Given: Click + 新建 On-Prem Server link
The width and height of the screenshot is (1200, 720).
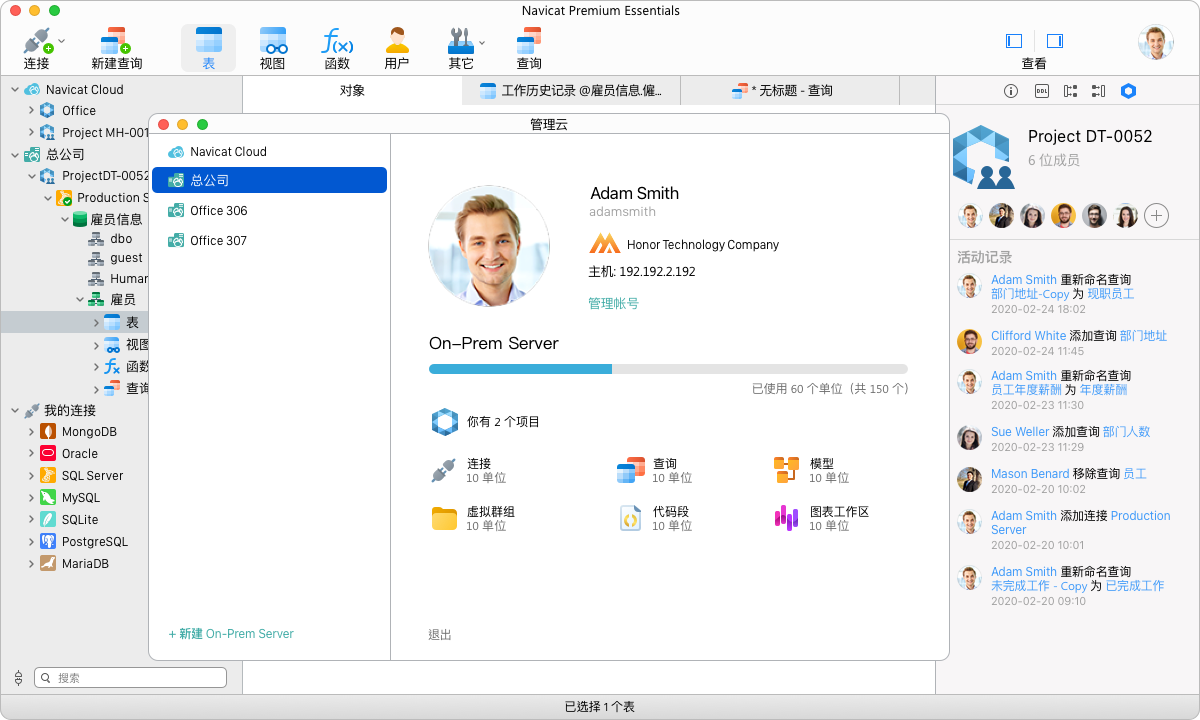Looking at the screenshot, I should pyautogui.click(x=231, y=634).
